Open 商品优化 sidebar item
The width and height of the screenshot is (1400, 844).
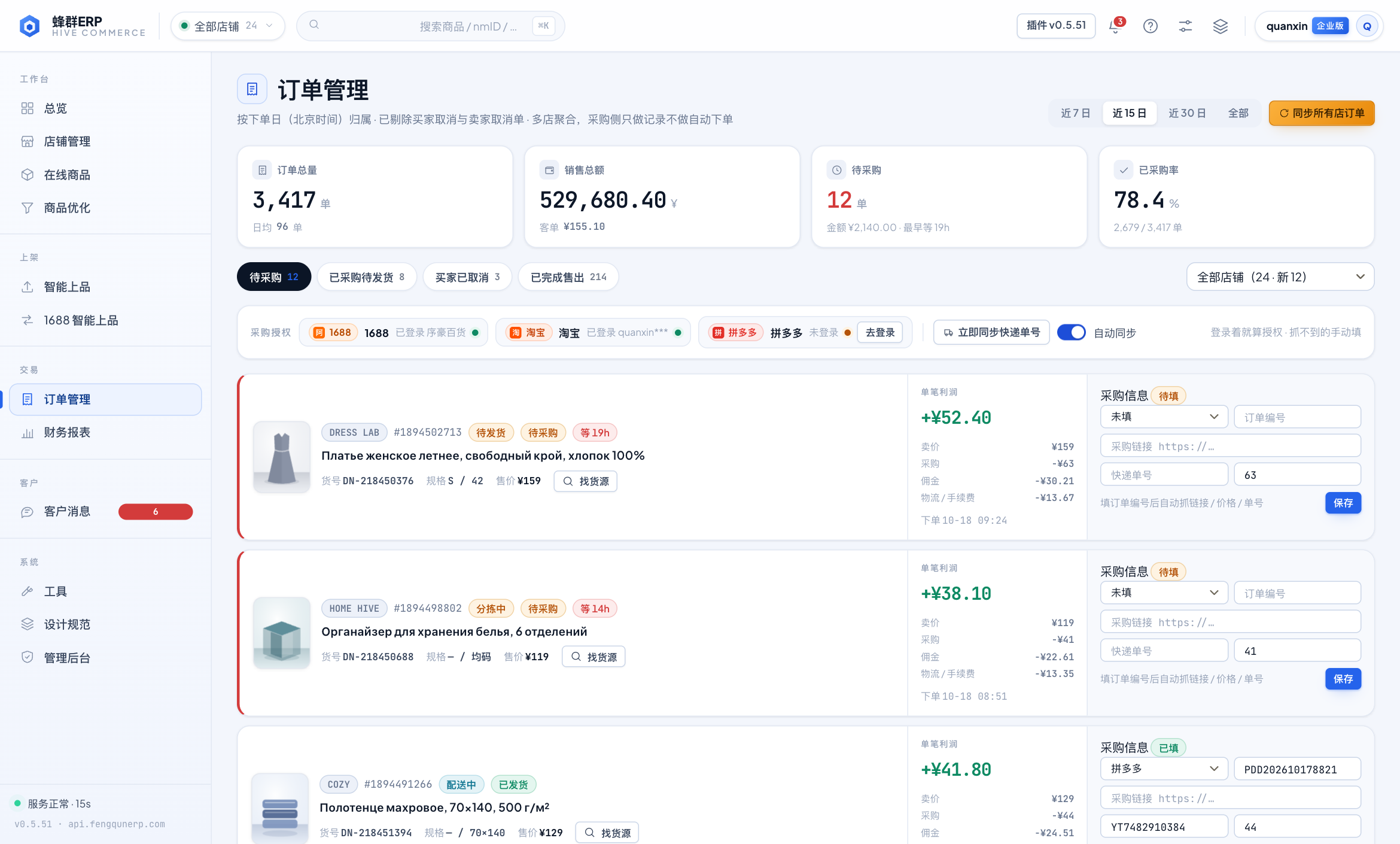[x=105, y=208]
